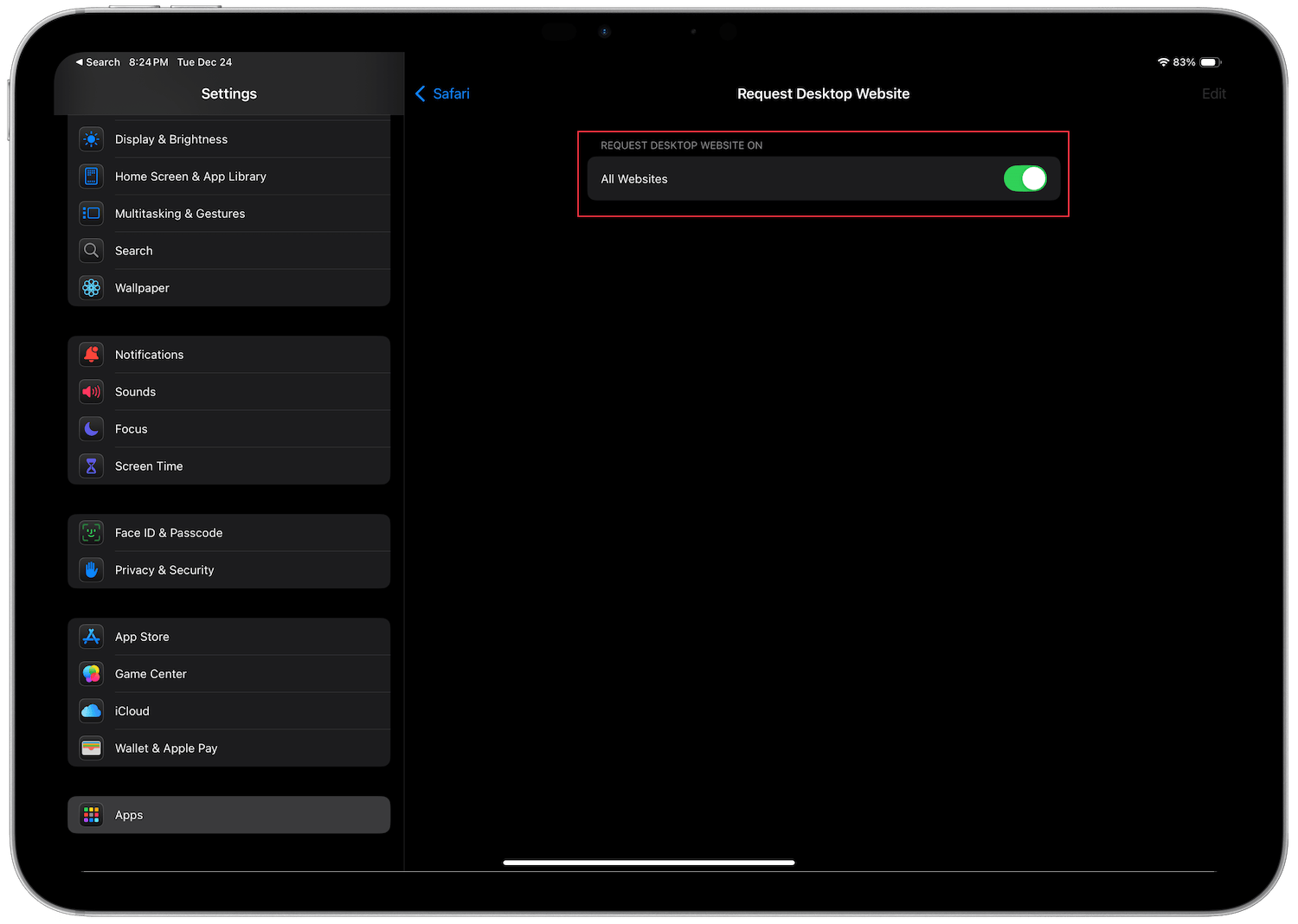Open the Game Center icon

91,673
